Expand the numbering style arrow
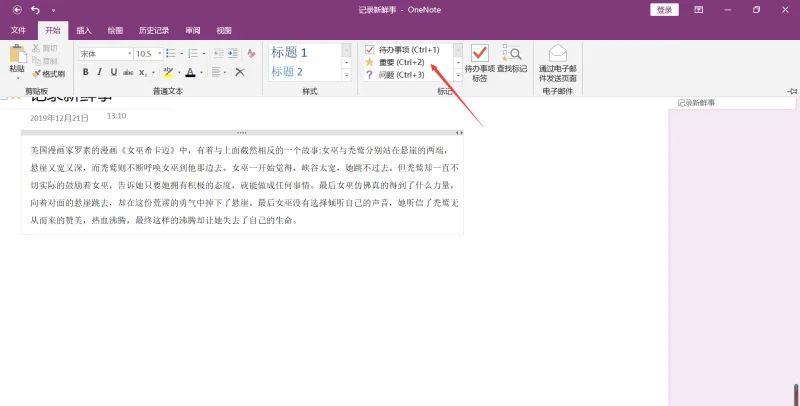This screenshot has width=800, height=406. pyautogui.click(x=204, y=54)
